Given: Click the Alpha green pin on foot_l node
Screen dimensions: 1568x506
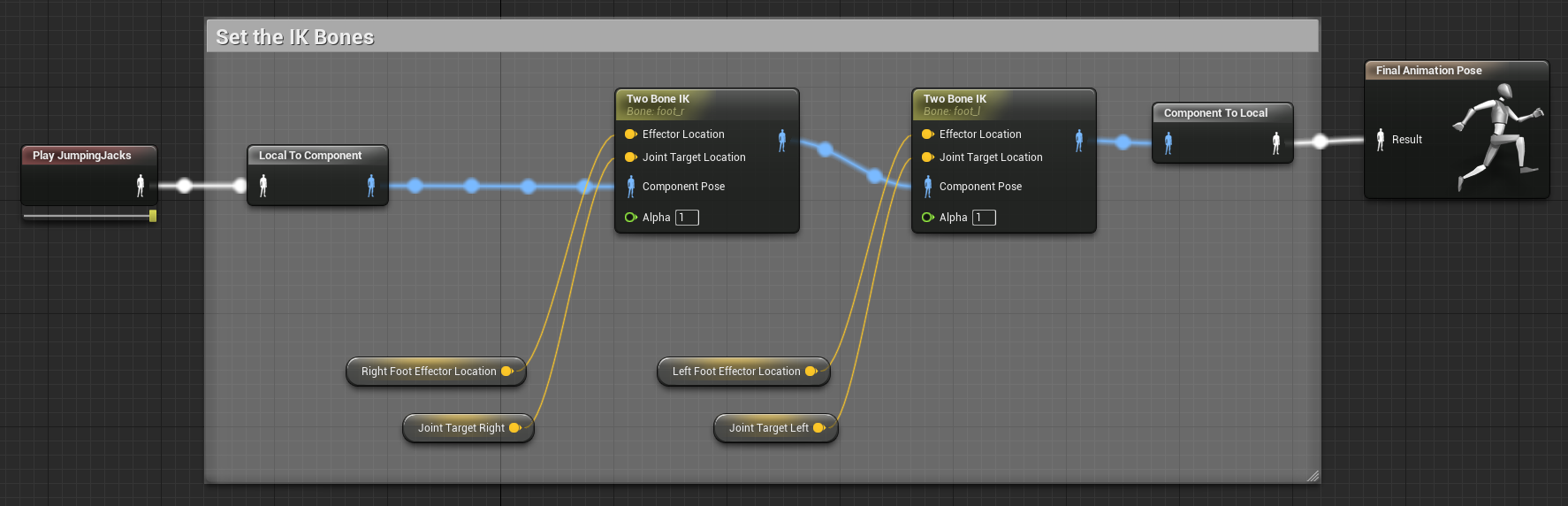Looking at the screenshot, I should pyautogui.click(x=928, y=218).
